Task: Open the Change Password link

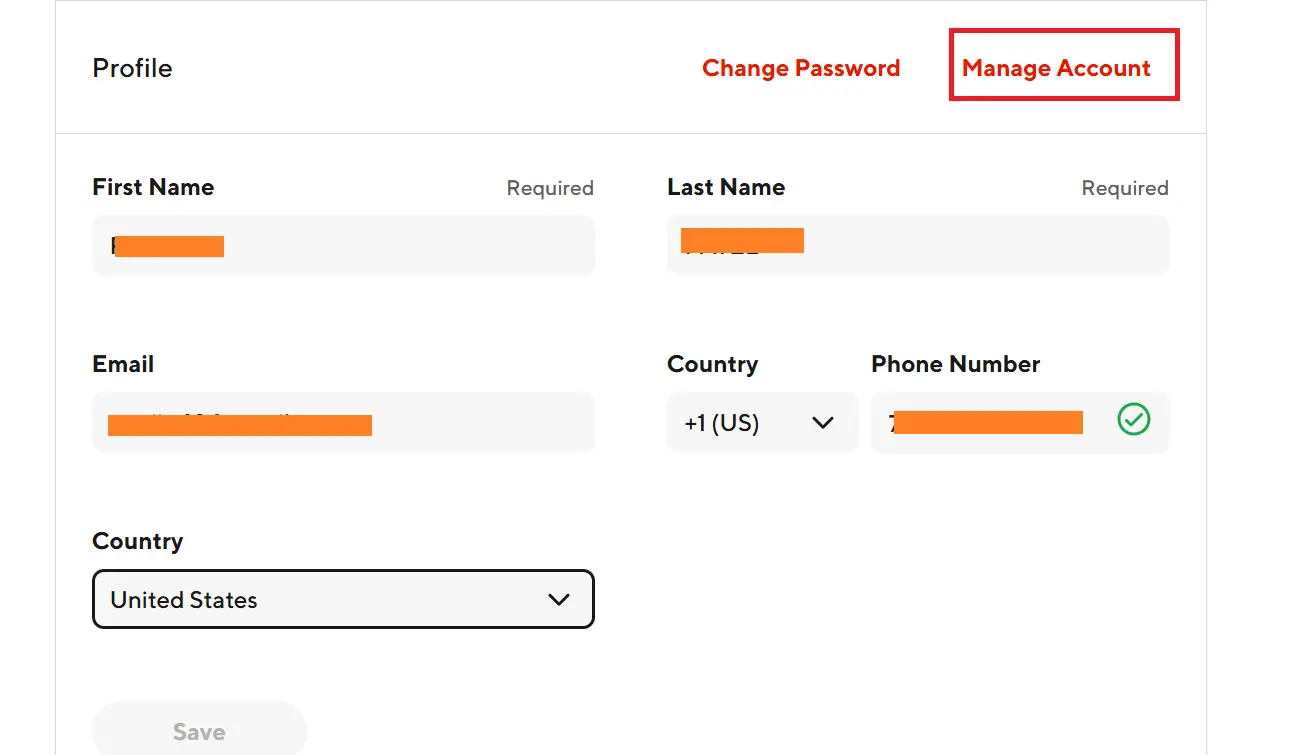Action: [801, 68]
